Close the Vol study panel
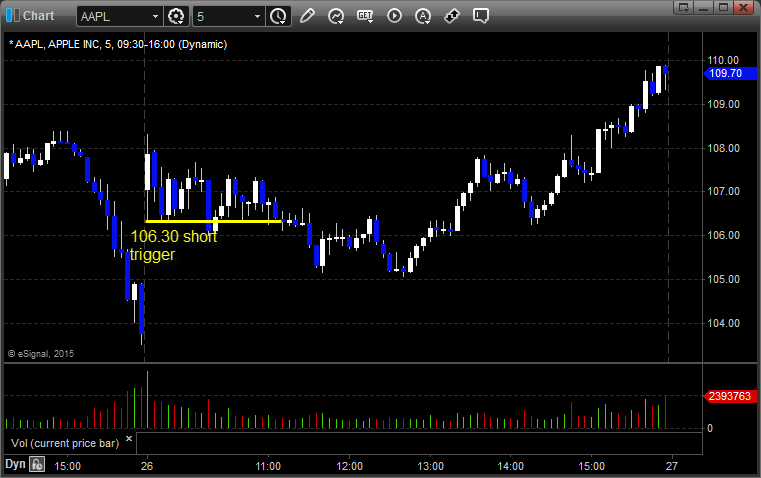Screen dimensions: 761x478 (x=129, y=439)
